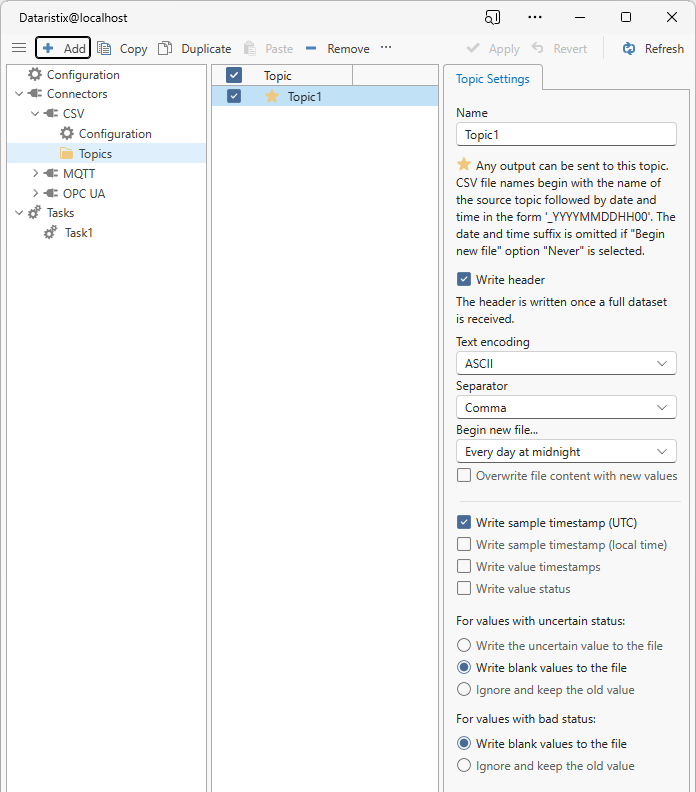This screenshot has height=792, width=696.
Task: Click the Remove minus icon
Action: [311, 48]
